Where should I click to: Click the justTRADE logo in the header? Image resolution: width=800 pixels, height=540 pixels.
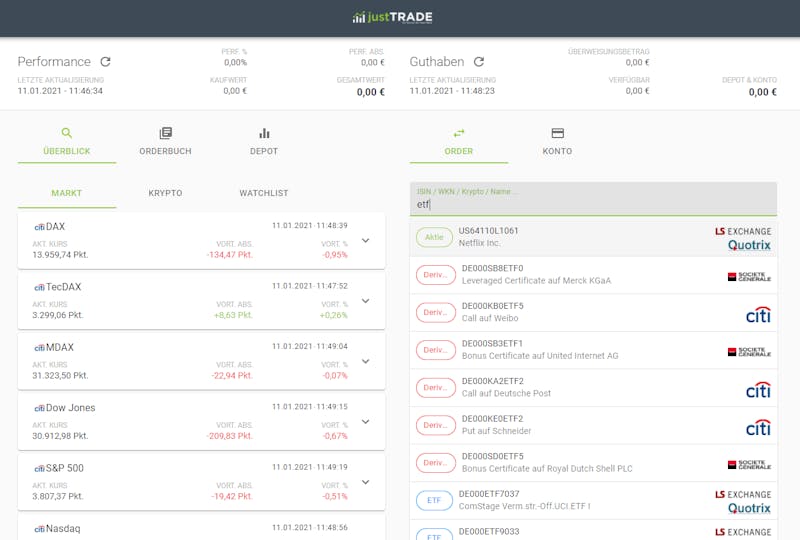pyautogui.click(x=392, y=17)
